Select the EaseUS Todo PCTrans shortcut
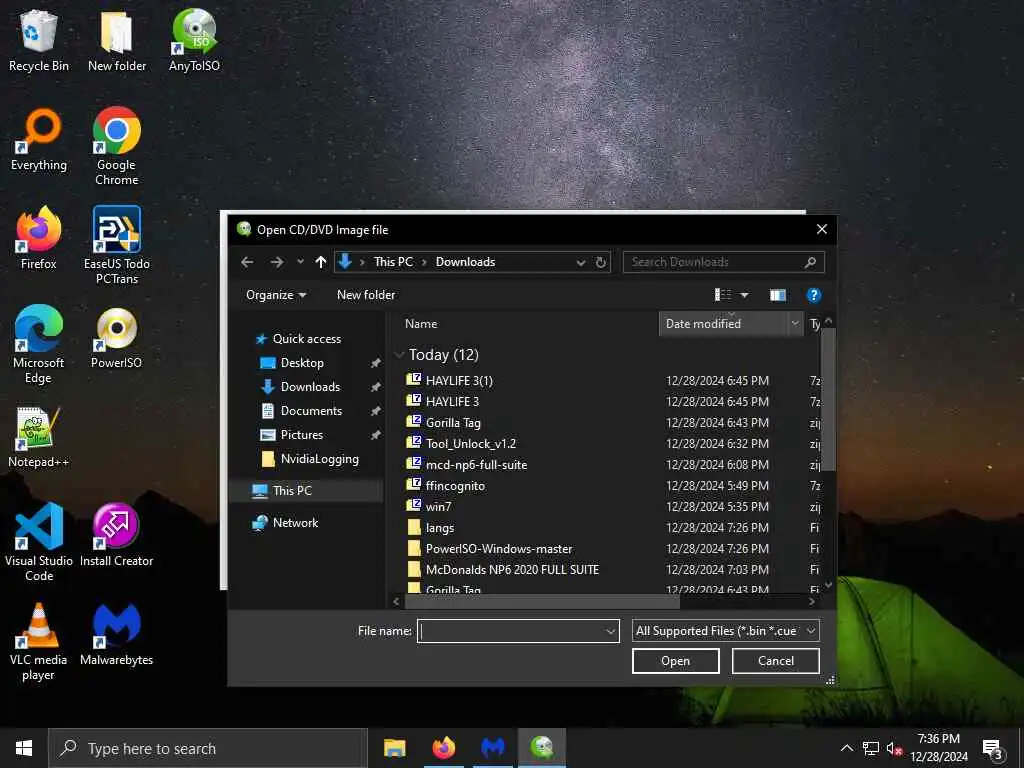1024x768 pixels. [117, 246]
